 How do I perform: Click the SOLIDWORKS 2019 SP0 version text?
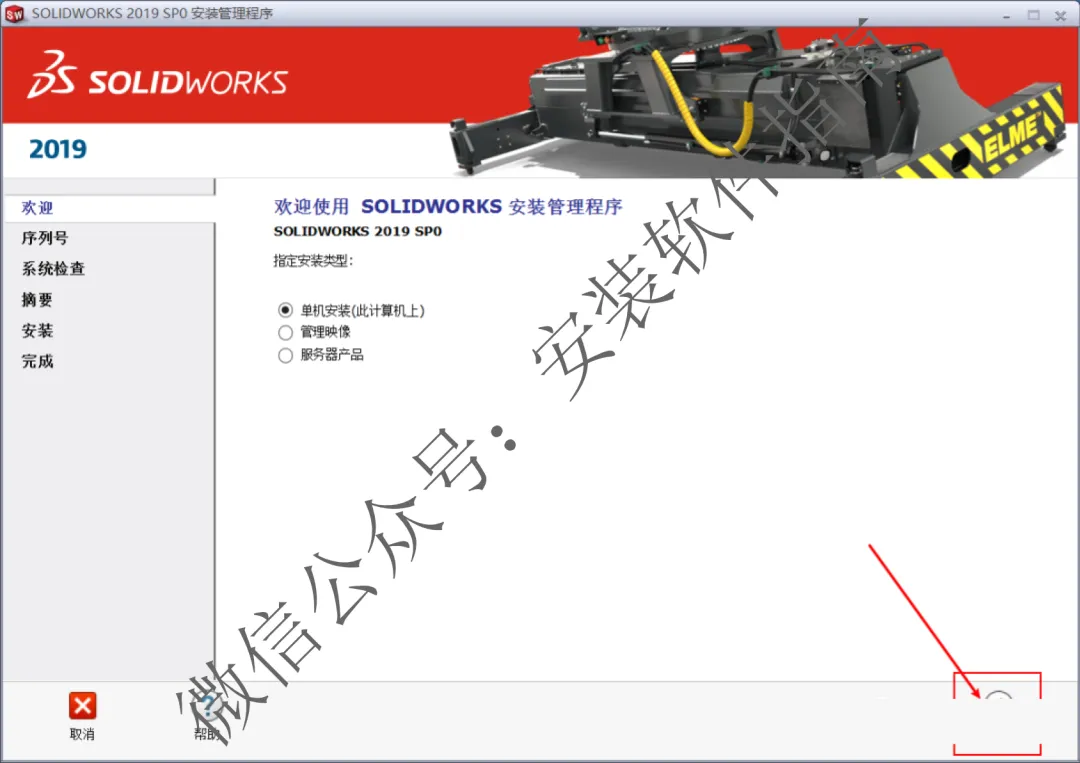tap(357, 231)
